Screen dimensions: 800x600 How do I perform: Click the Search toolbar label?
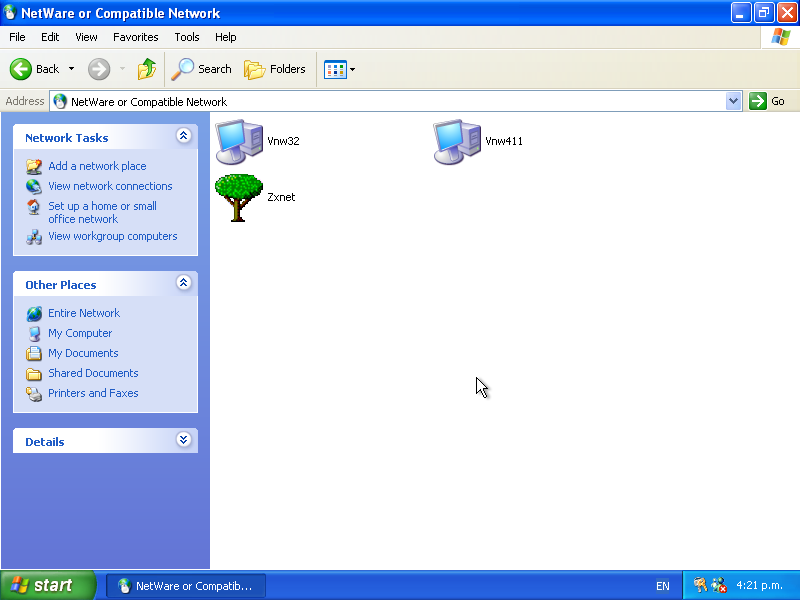215,69
